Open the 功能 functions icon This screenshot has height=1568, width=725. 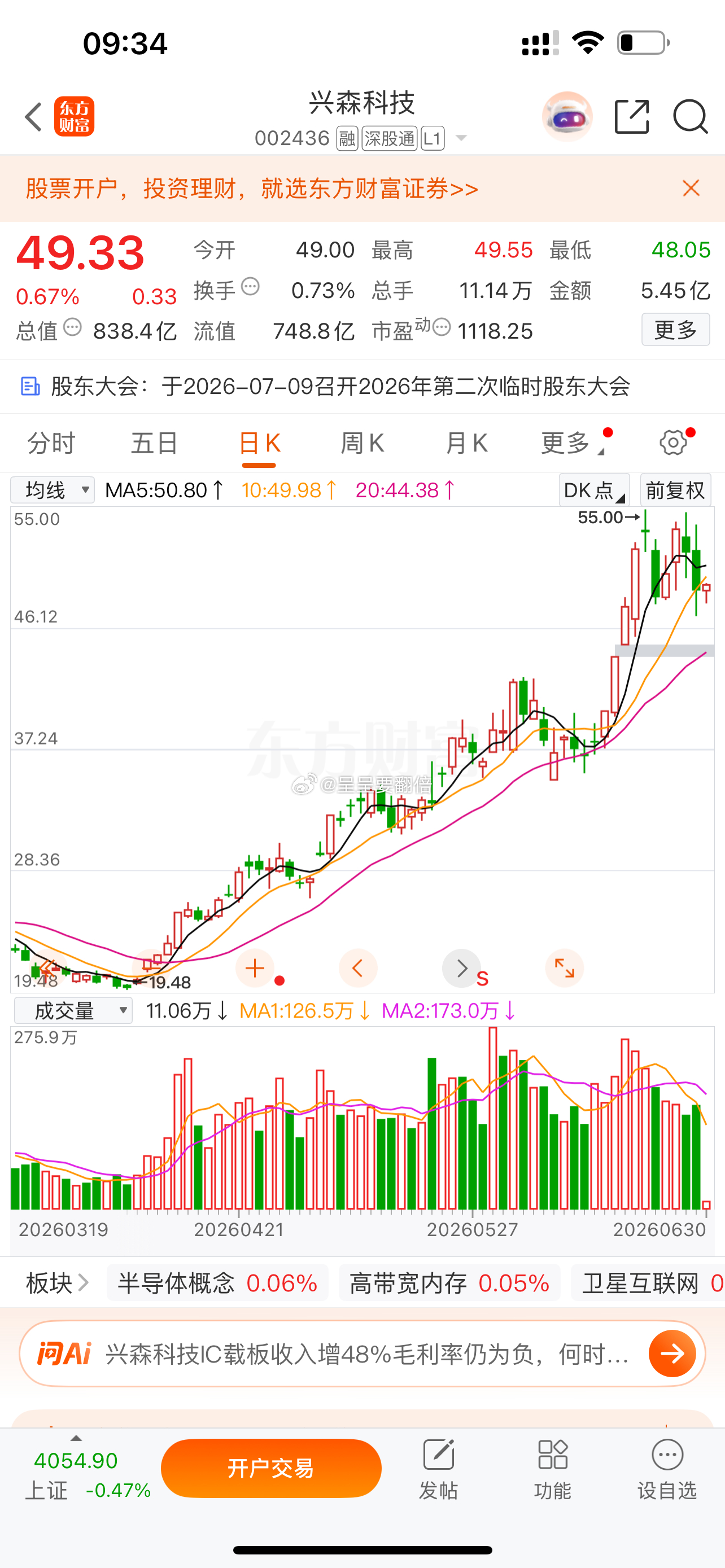553,1455
